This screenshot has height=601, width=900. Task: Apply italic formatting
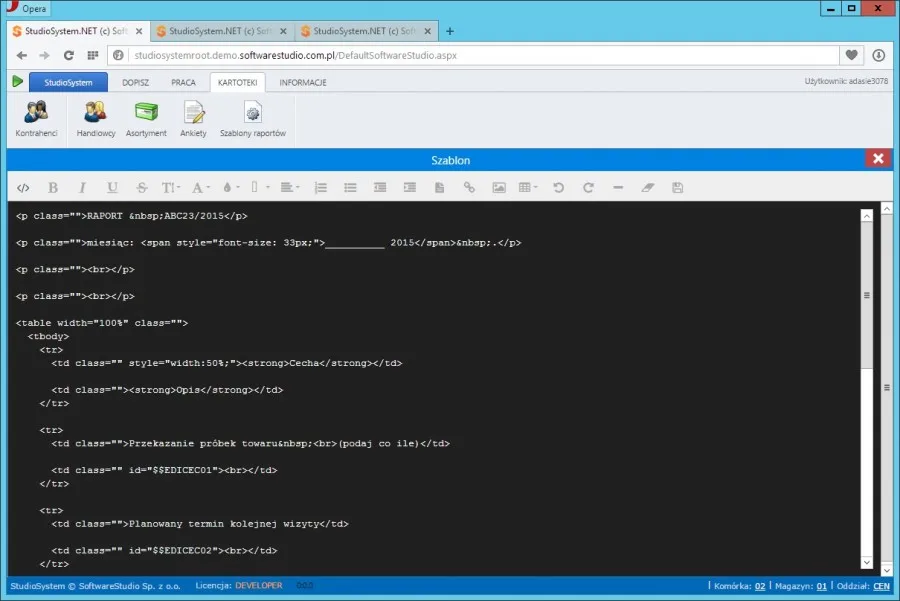(x=82, y=188)
